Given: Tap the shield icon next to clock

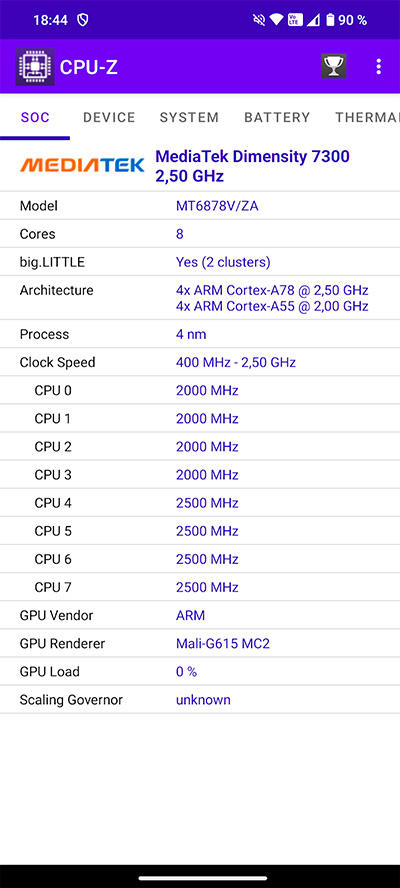Looking at the screenshot, I should [83, 20].
